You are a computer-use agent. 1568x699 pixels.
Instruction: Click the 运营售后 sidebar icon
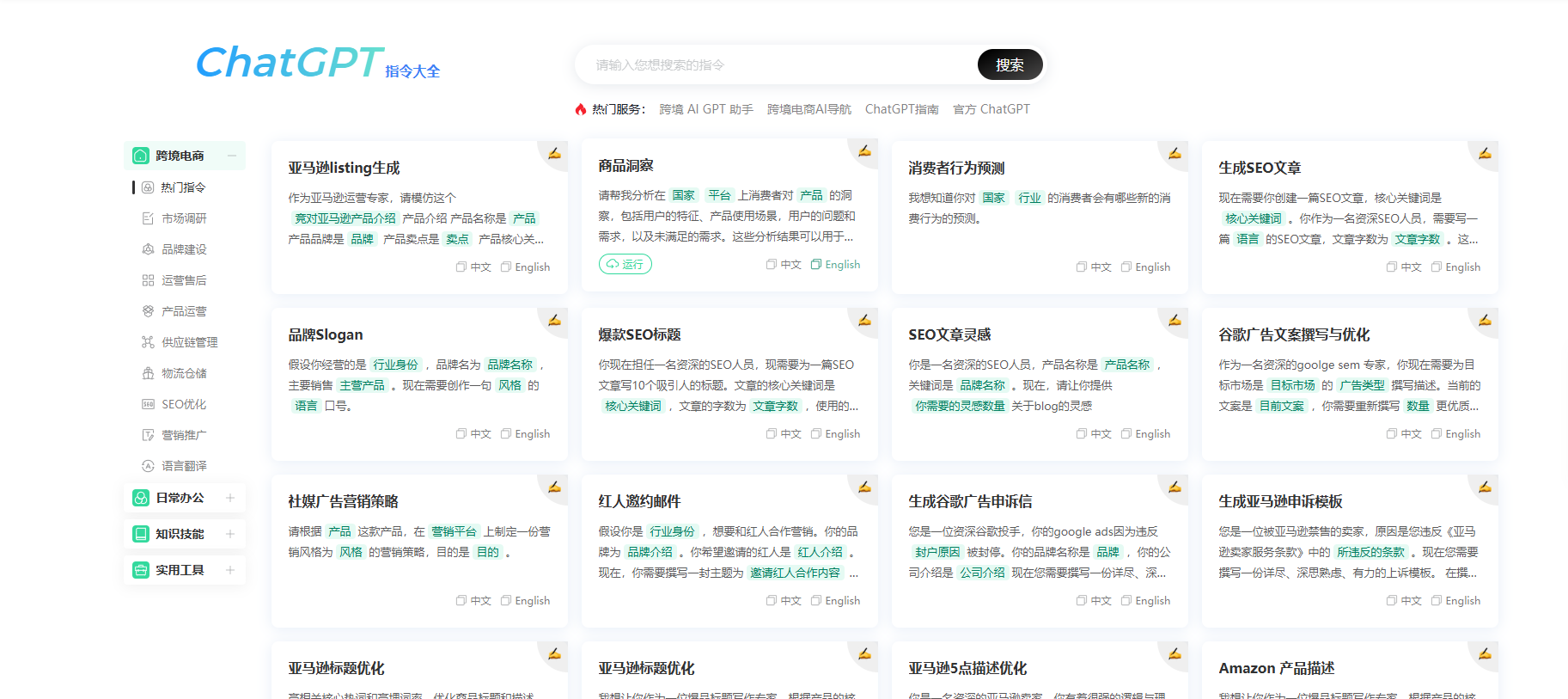pos(148,280)
